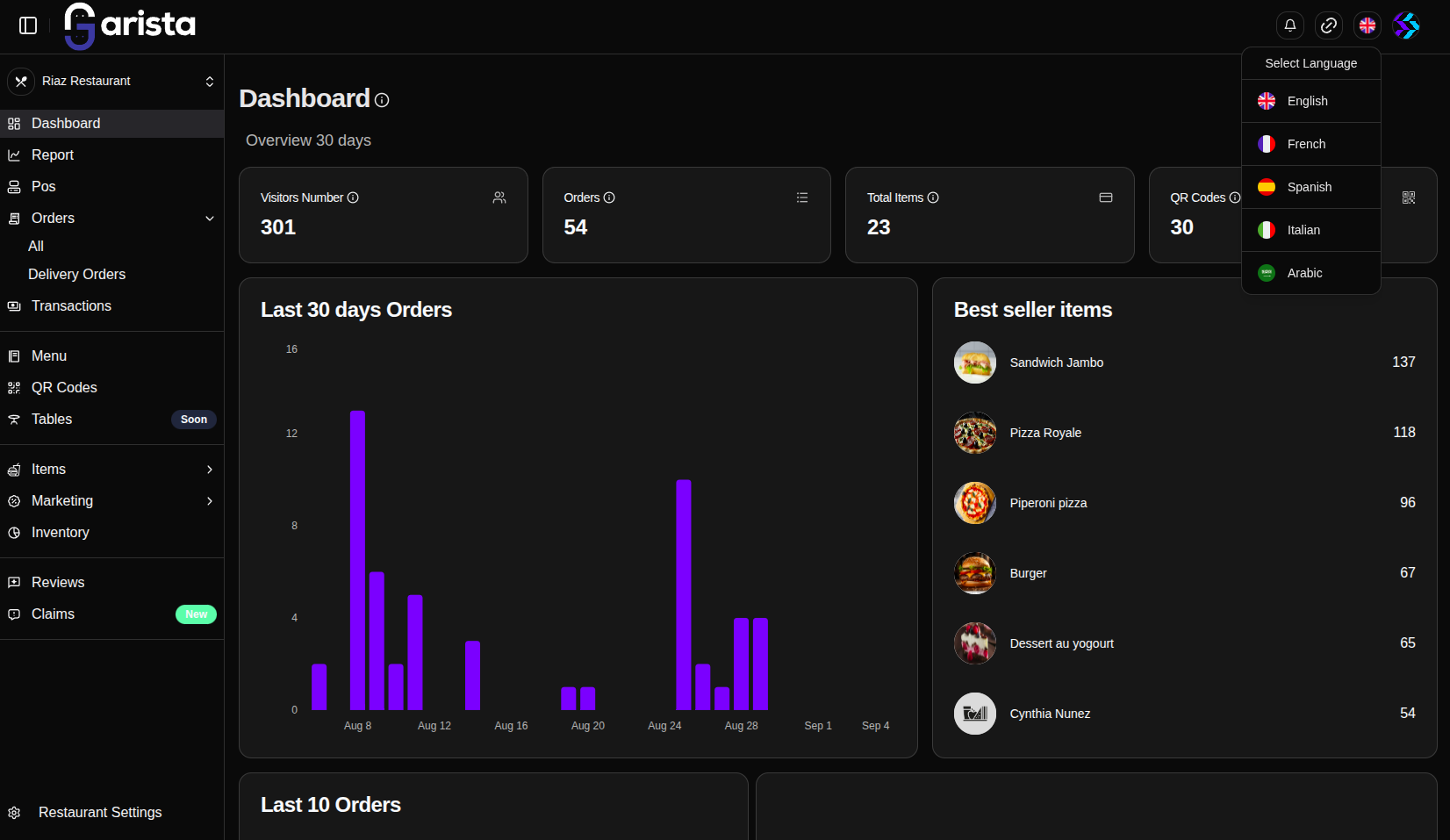Toggle the sidebar collapse icon
This screenshot has height=840, width=1450.
point(28,25)
